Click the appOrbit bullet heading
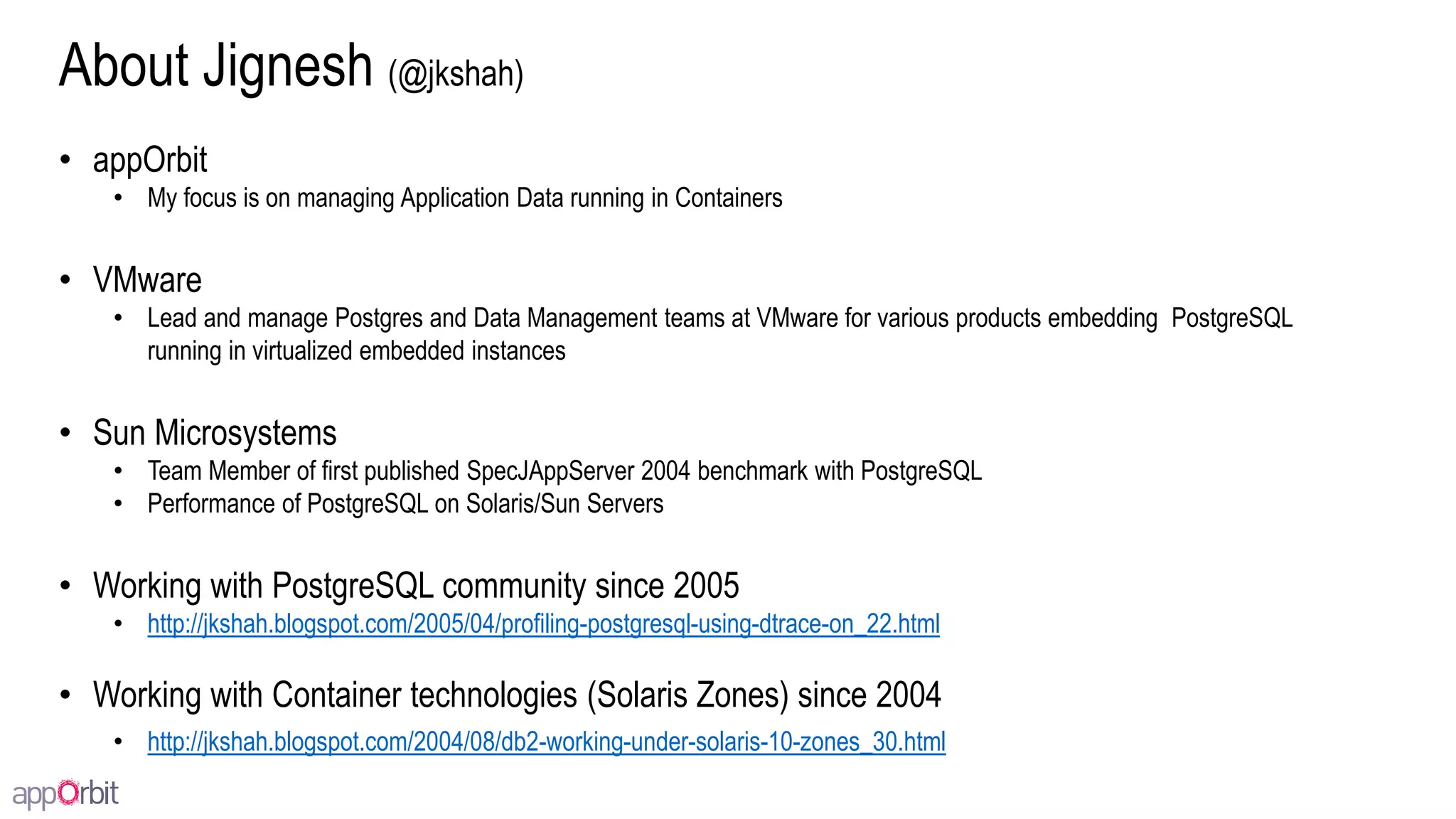 point(150,160)
